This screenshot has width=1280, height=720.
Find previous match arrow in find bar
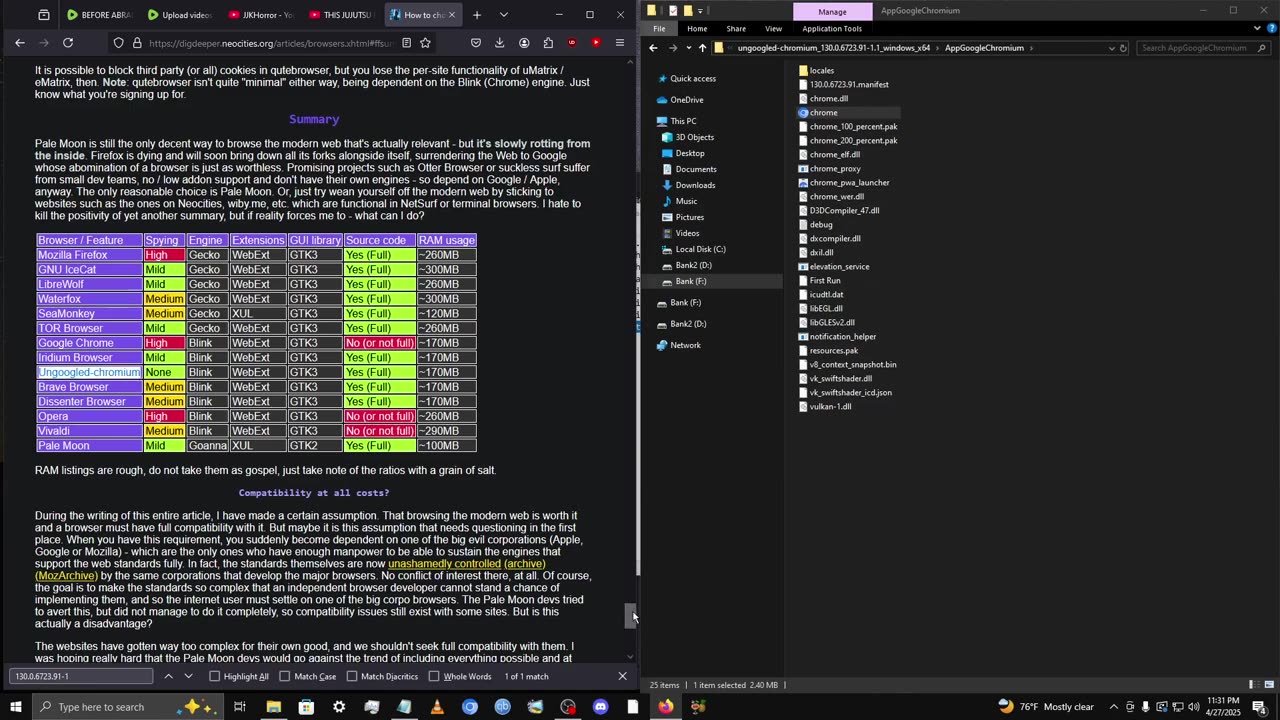168,676
